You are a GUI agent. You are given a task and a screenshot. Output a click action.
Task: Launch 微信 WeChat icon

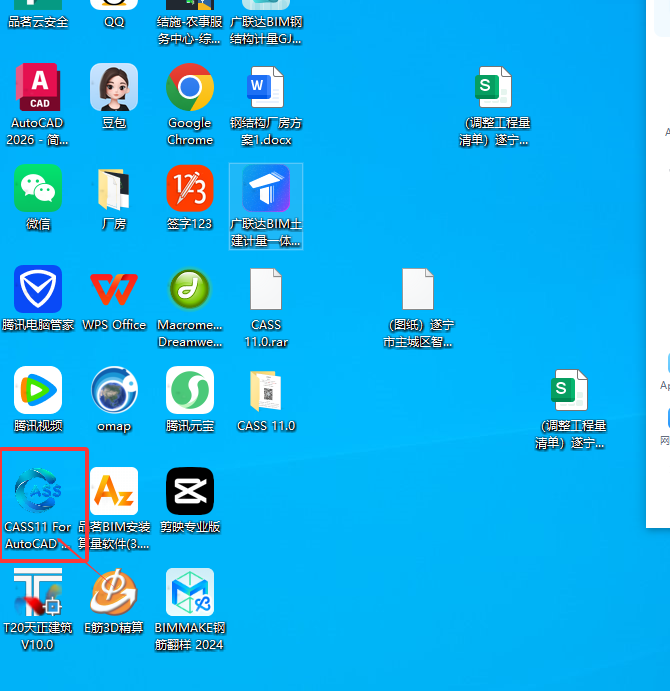[x=38, y=188]
